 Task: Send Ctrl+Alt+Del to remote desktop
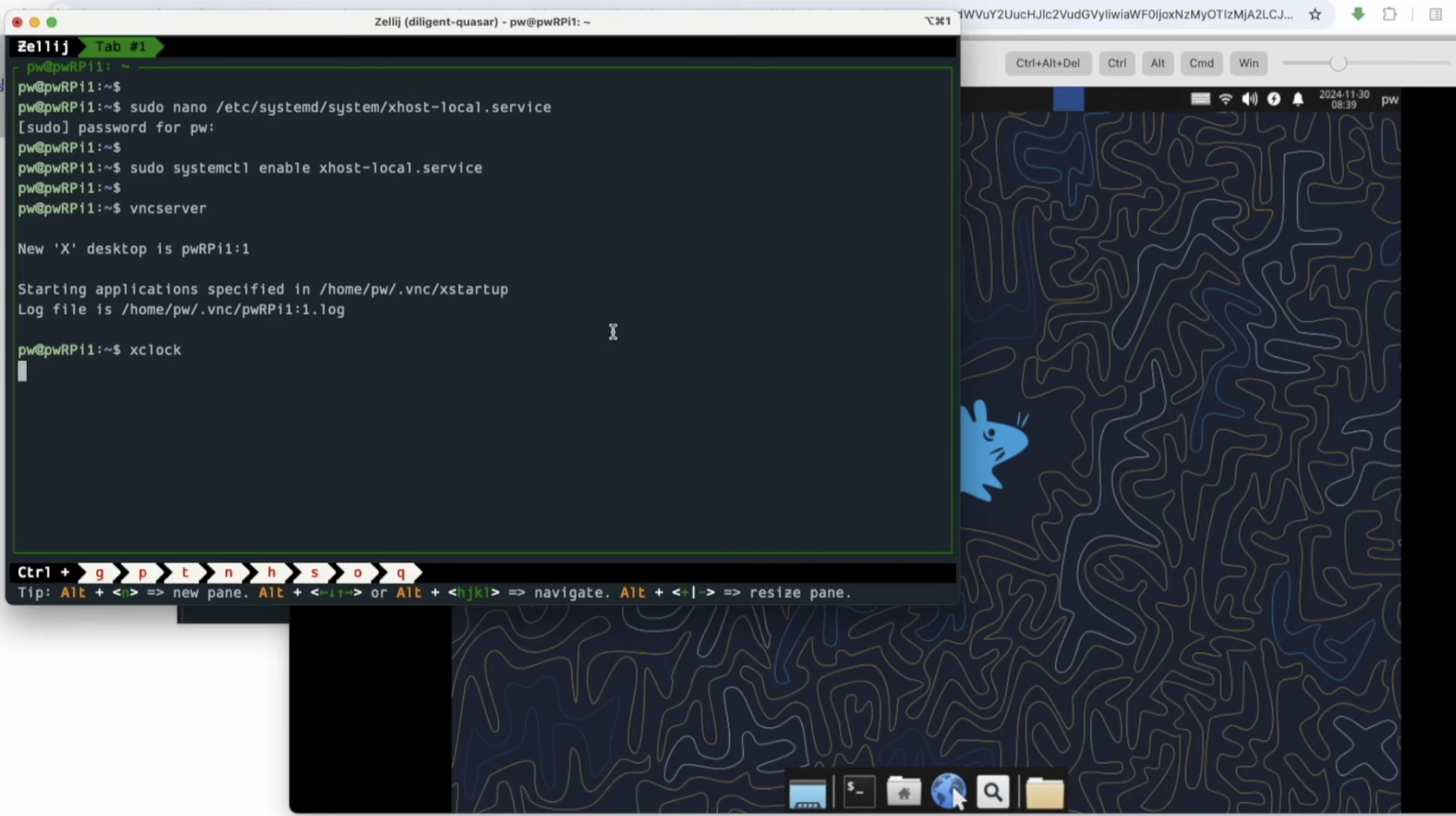tap(1047, 63)
